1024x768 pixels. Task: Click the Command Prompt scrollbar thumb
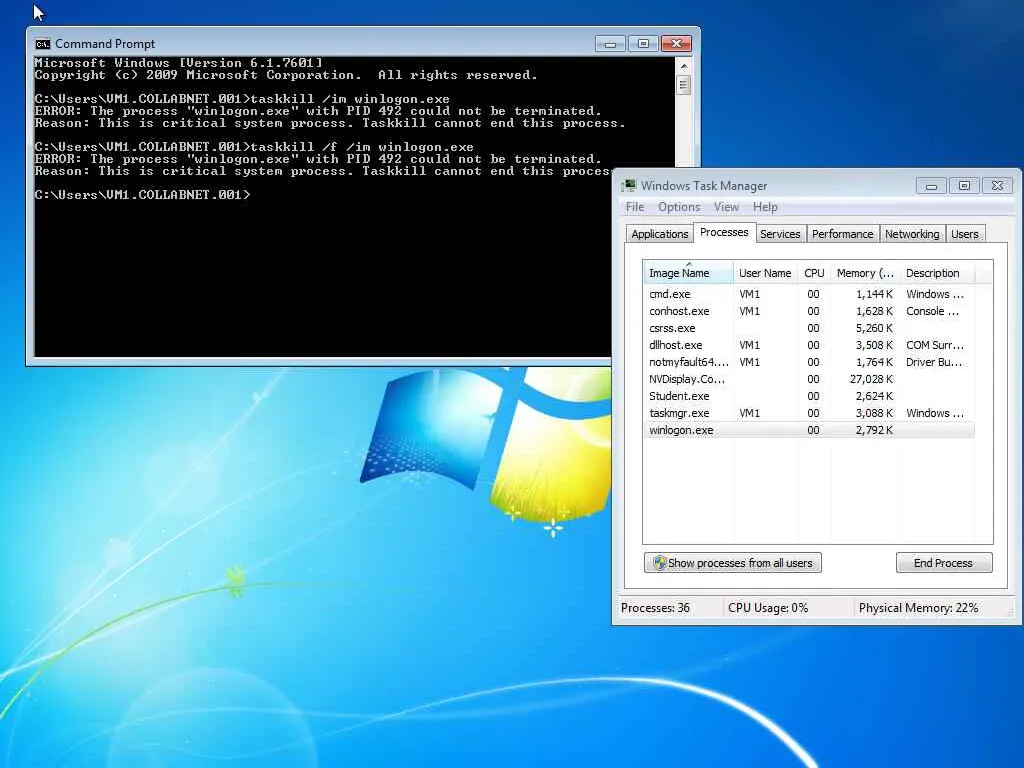[684, 85]
